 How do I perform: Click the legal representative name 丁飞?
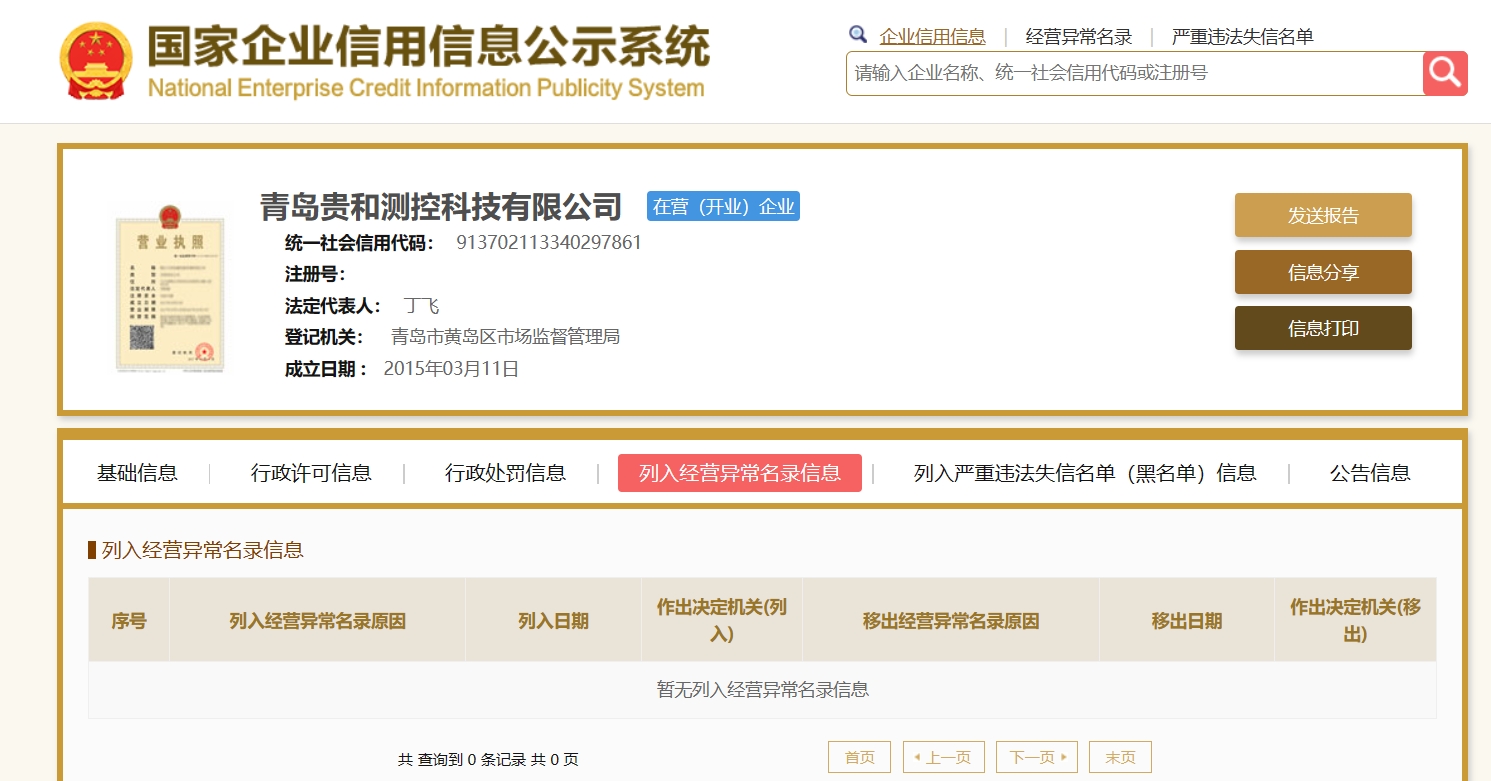click(421, 306)
